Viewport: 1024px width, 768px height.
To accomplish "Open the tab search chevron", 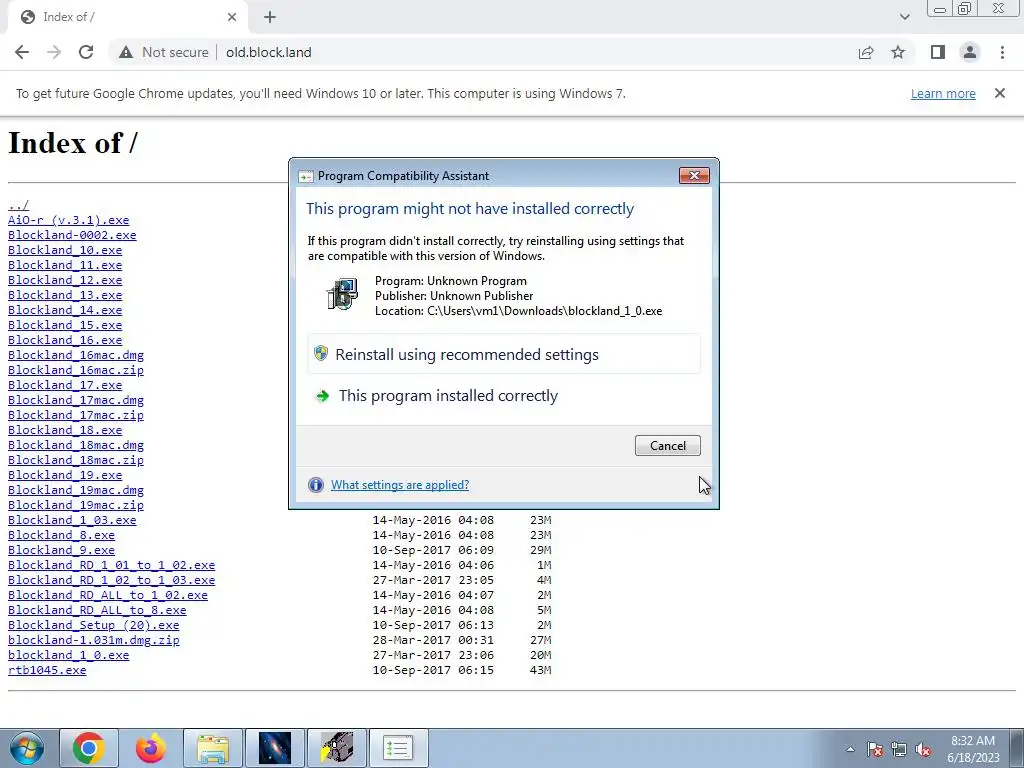I will [x=904, y=17].
